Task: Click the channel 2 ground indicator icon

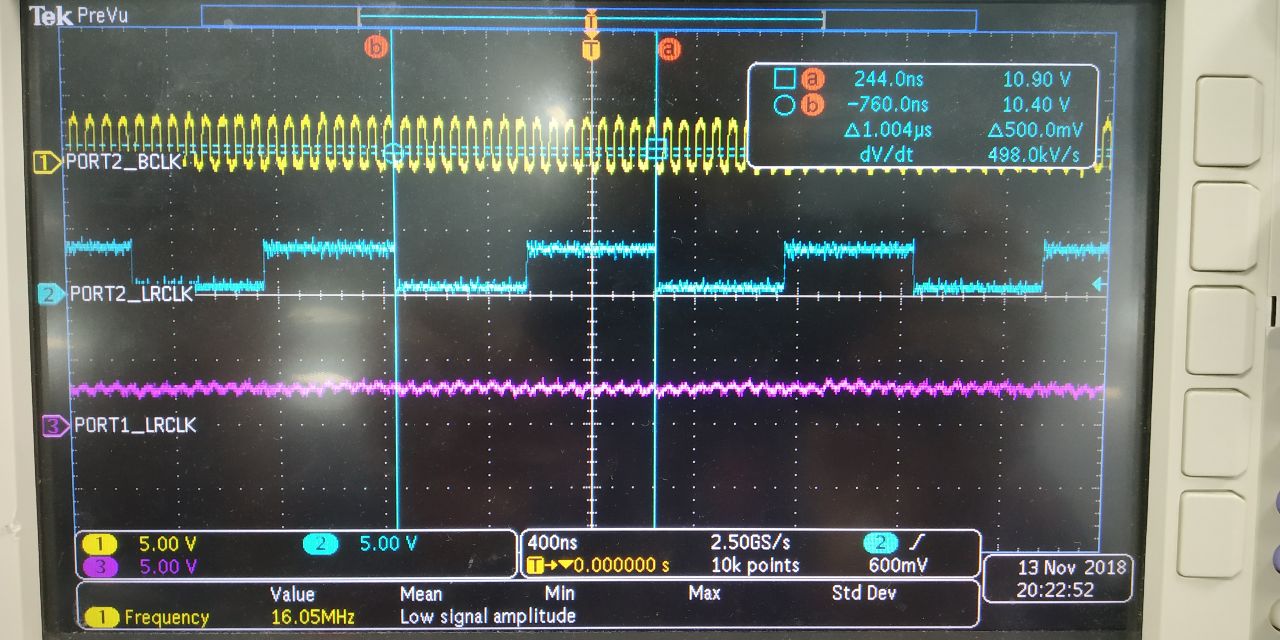Action: tap(50, 293)
